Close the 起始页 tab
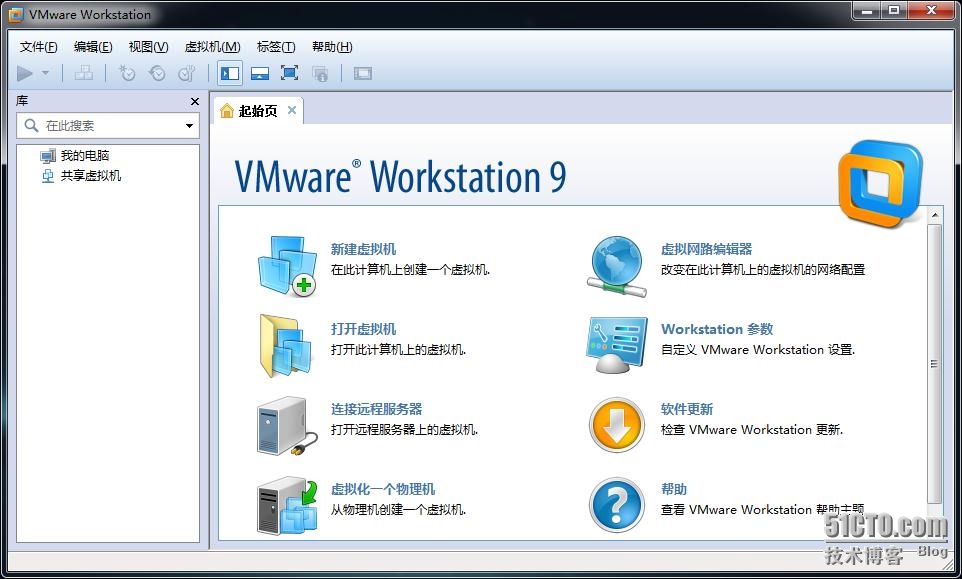 [x=292, y=110]
